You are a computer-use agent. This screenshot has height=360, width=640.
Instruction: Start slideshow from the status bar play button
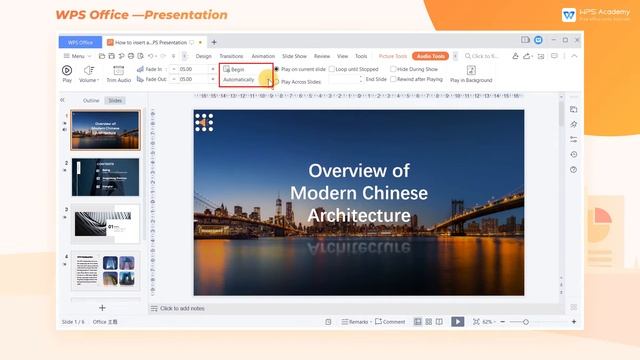pos(458,322)
